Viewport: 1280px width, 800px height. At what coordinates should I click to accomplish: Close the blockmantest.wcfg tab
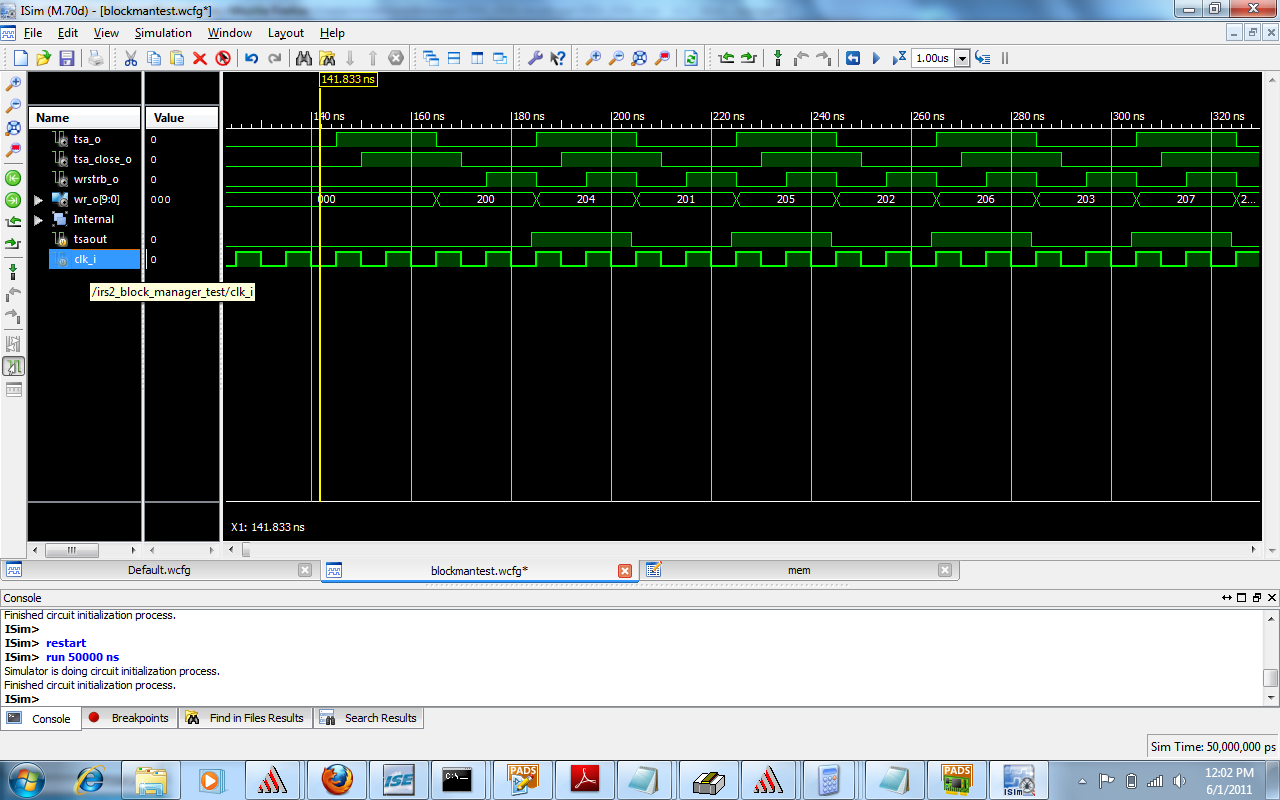(625, 570)
